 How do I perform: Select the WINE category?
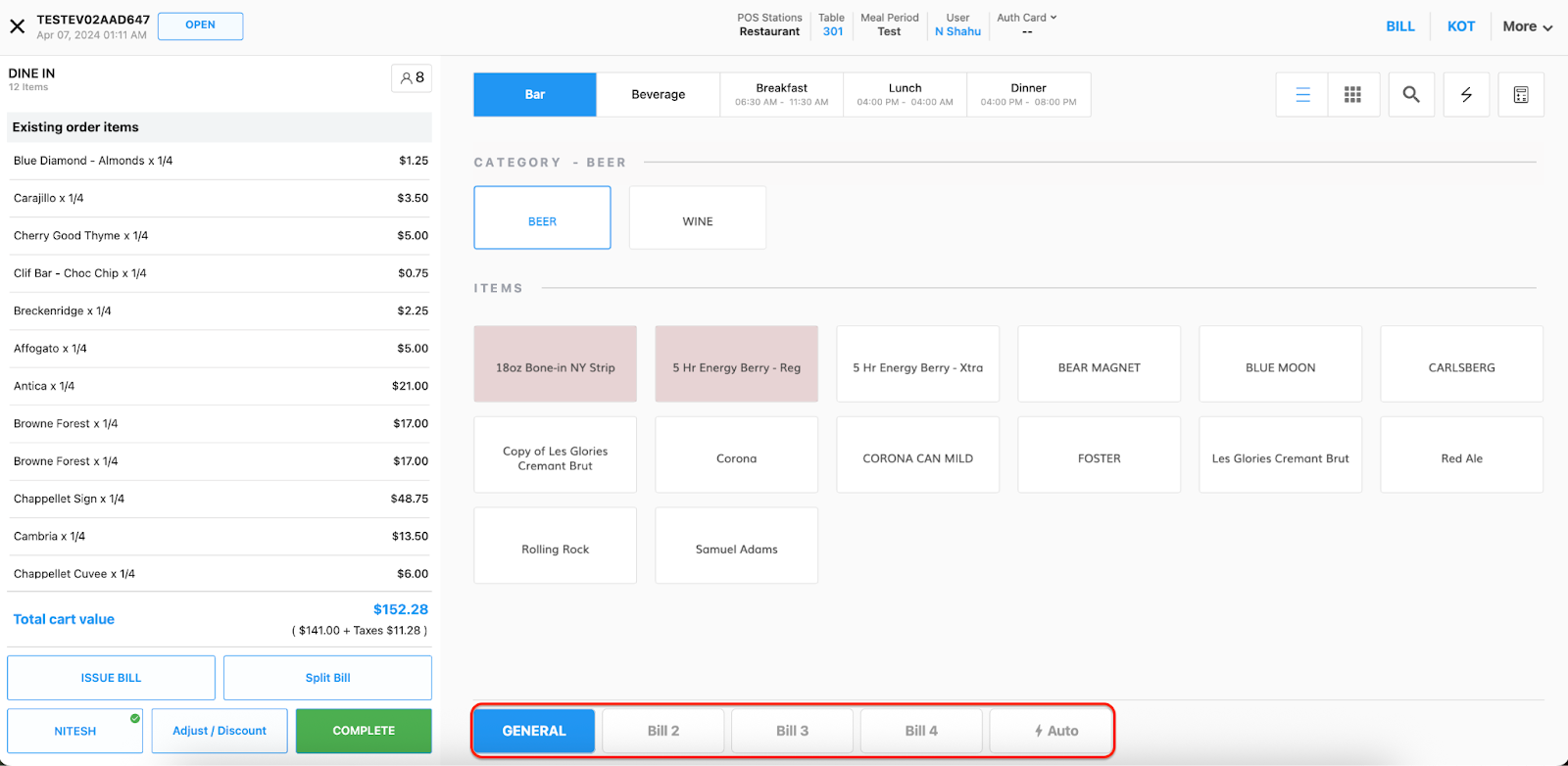(x=697, y=221)
